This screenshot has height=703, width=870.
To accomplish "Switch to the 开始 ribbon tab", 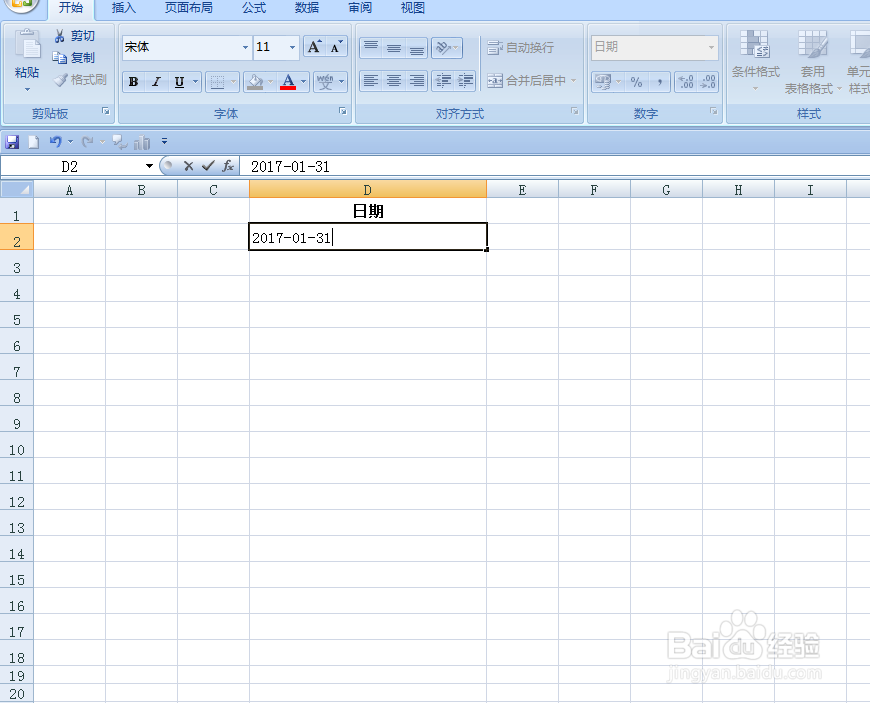I will 71,8.
